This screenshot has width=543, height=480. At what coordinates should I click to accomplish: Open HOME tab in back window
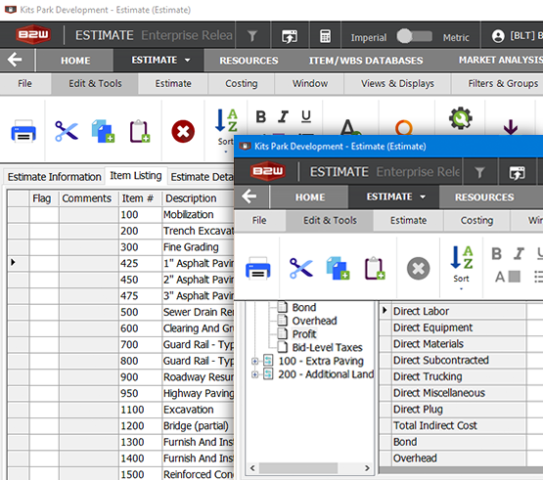[75, 60]
